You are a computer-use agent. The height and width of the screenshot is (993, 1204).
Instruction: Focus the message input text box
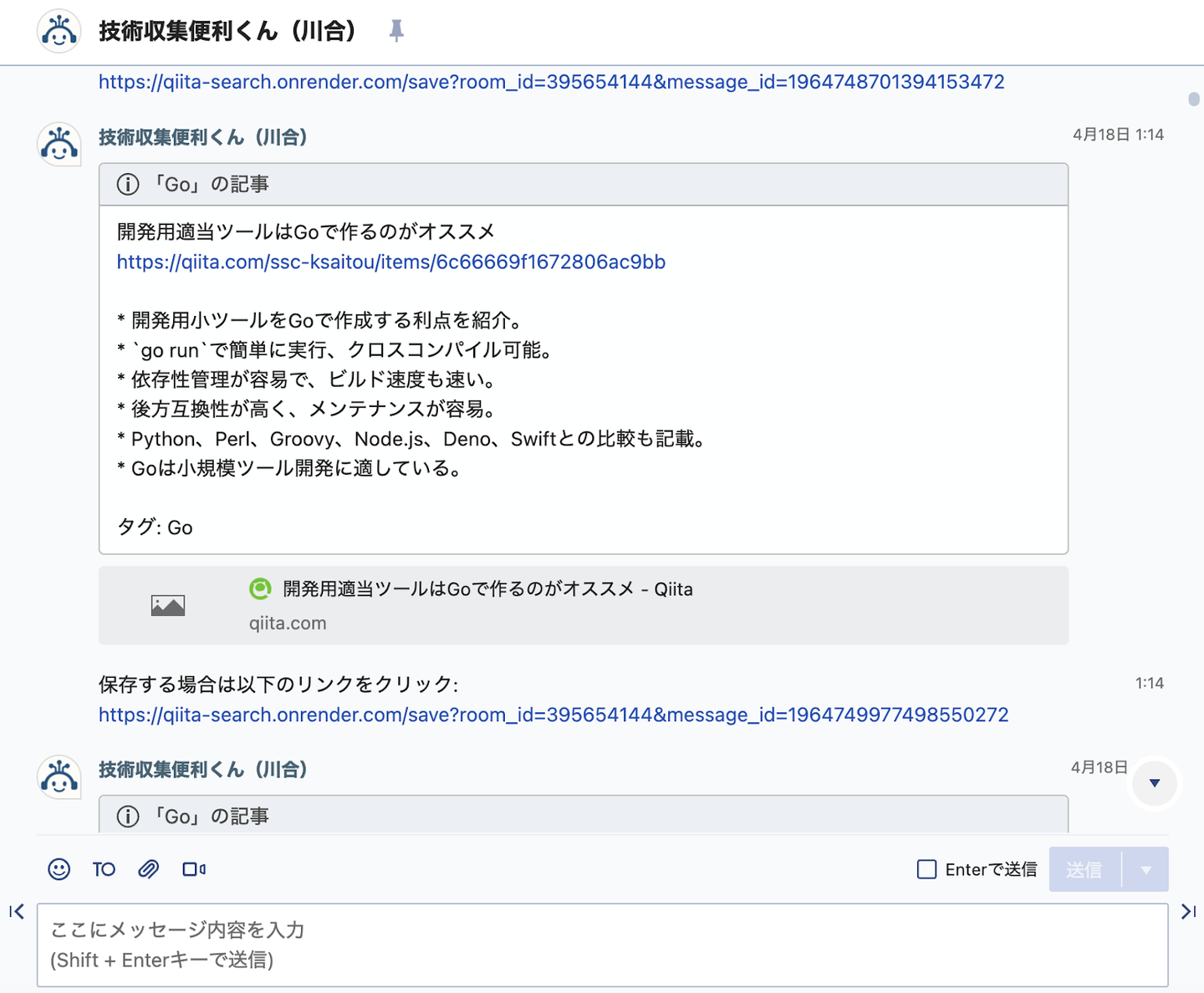(x=602, y=945)
